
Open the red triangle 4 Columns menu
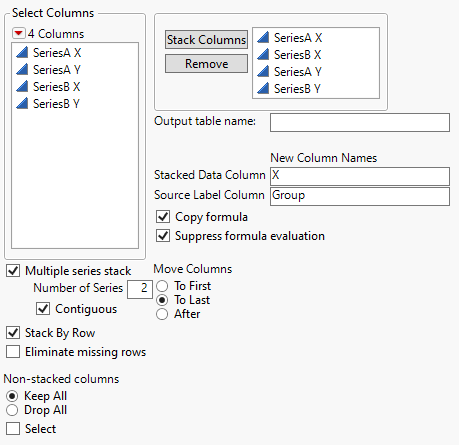(18, 33)
